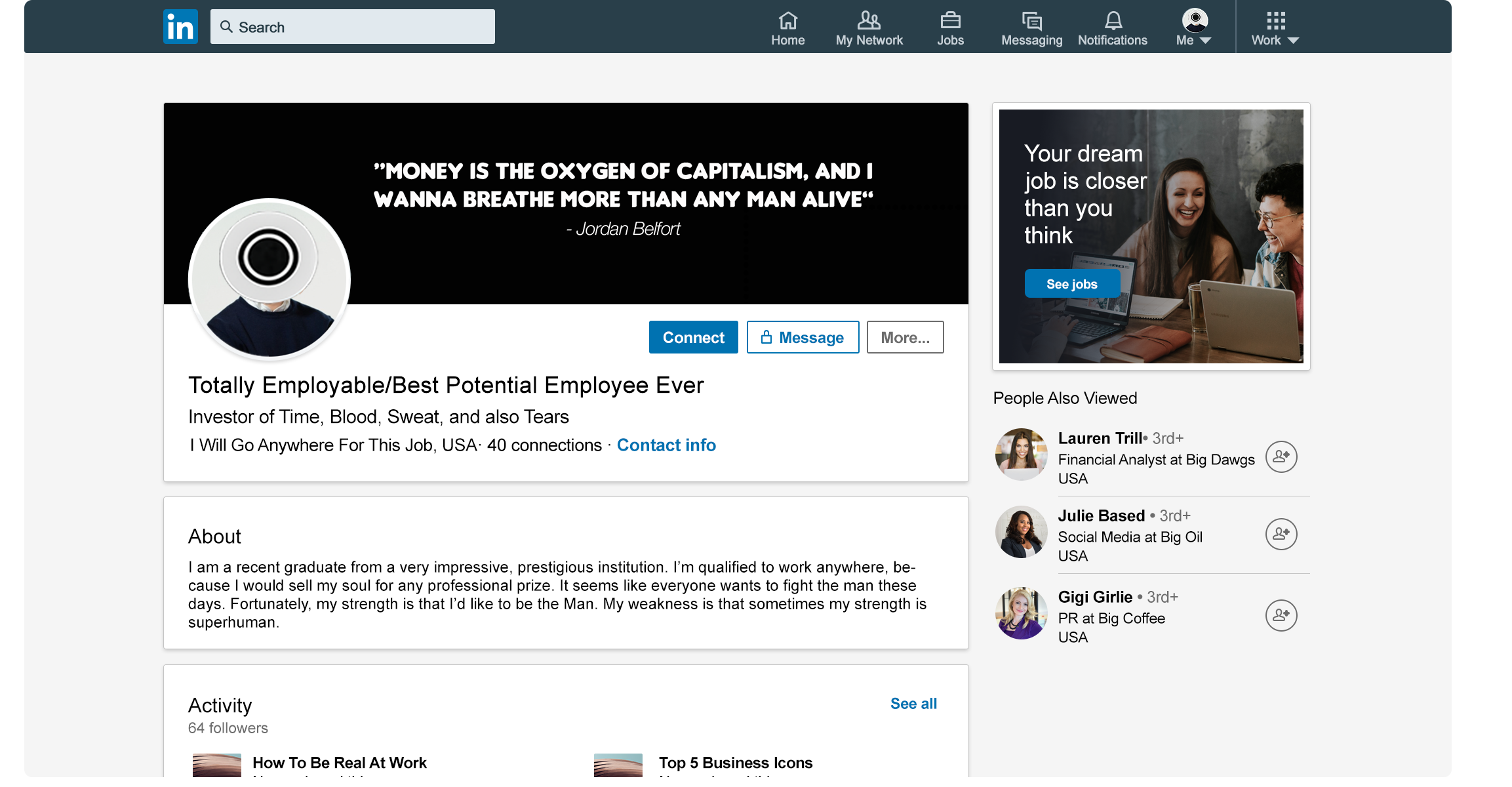Click See all in Activity
The height and width of the screenshot is (787, 1512).
tap(913, 704)
